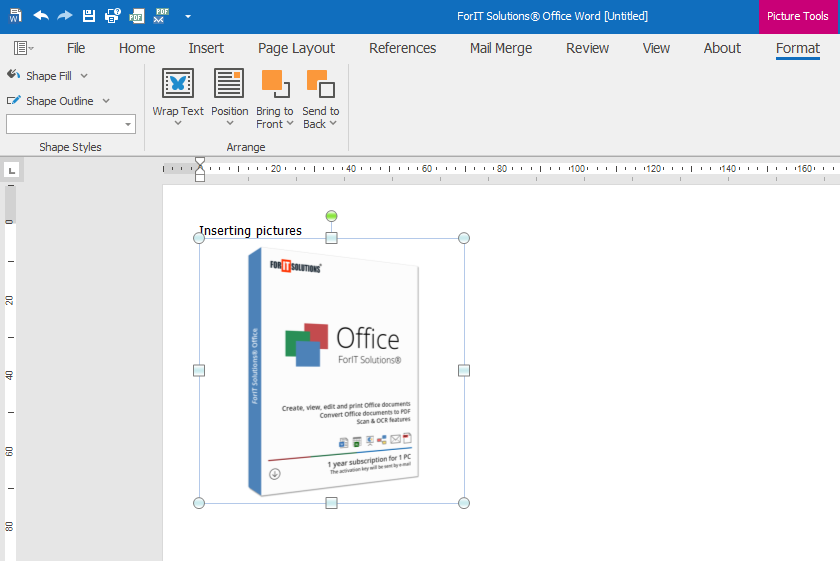Image resolution: width=840 pixels, height=561 pixels.
Task: Open the ribbon display options menu
Action: [x=23, y=48]
